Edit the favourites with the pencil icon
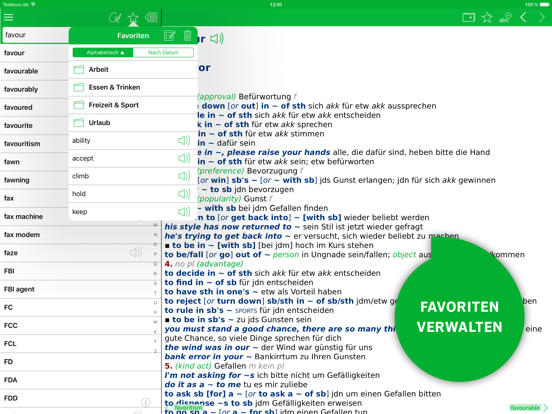The image size is (552, 414). pos(170,36)
